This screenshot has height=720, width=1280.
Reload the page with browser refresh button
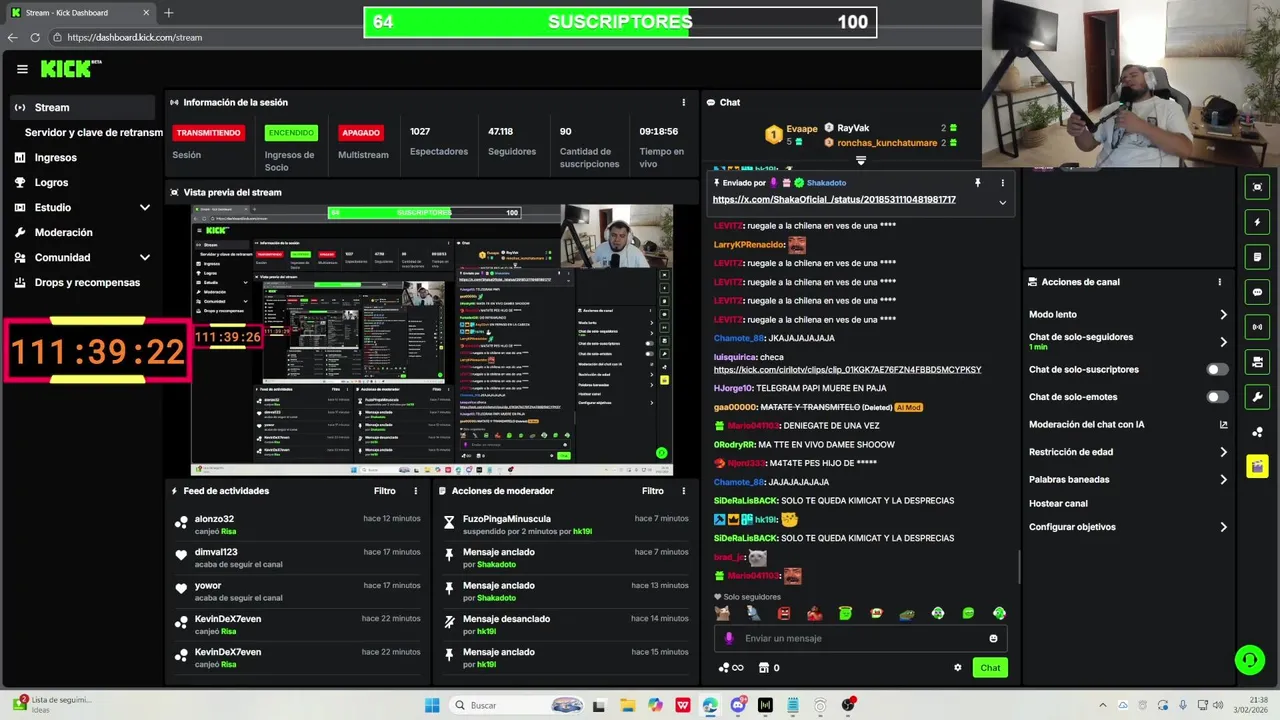click(x=35, y=37)
